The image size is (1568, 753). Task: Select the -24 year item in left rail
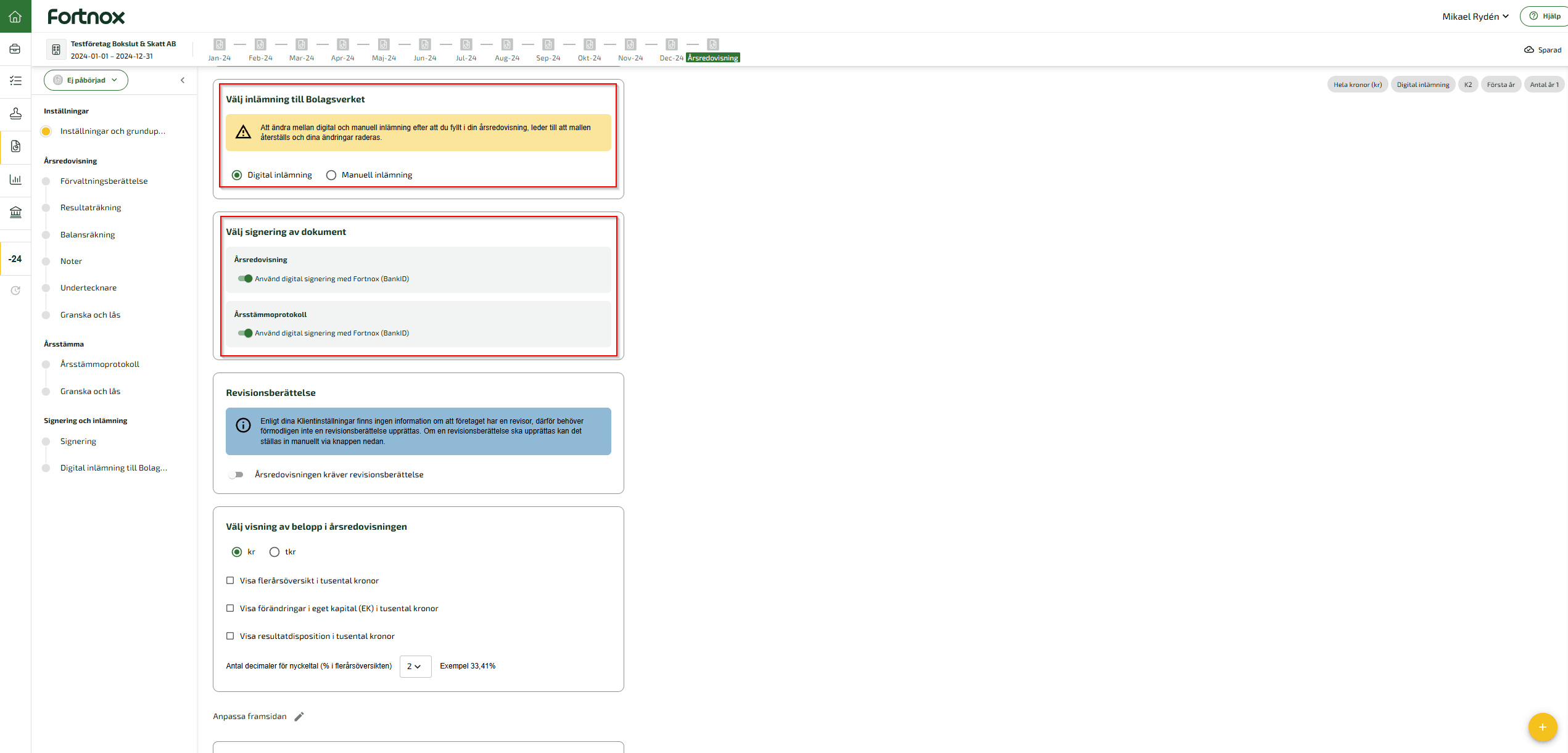15,259
